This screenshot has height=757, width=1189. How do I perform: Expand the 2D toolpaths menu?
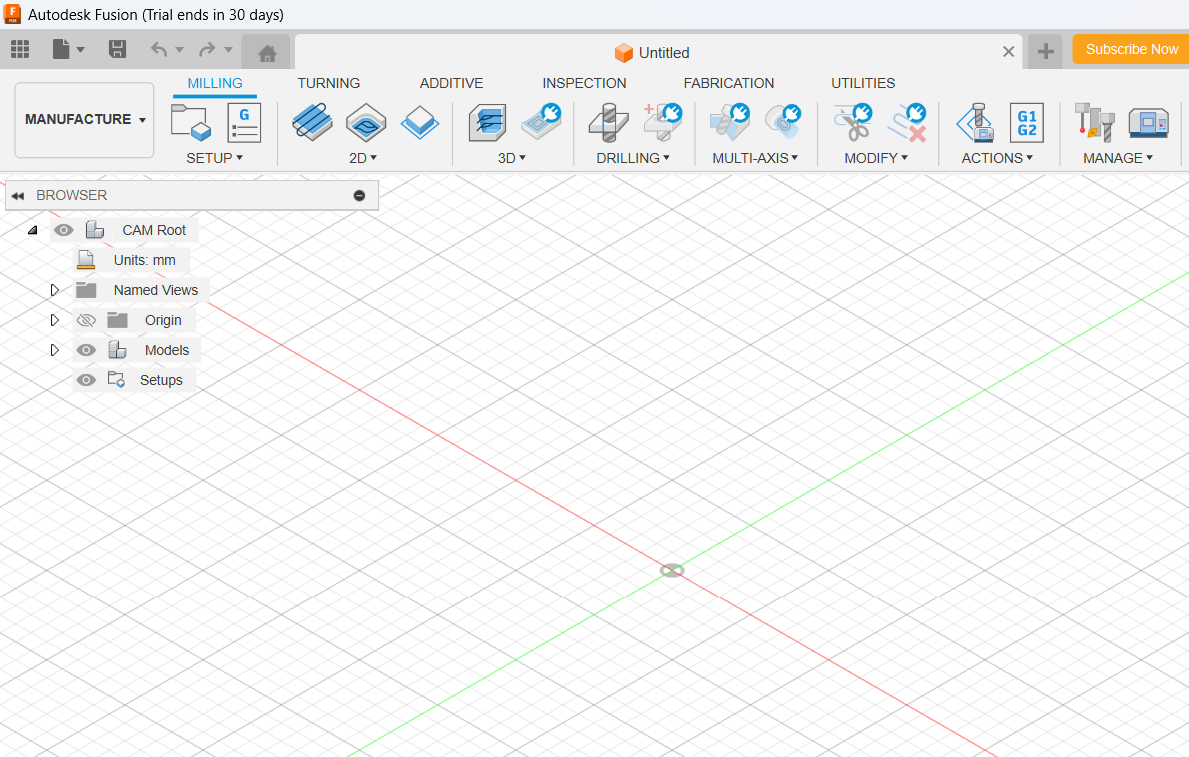coord(362,158)
